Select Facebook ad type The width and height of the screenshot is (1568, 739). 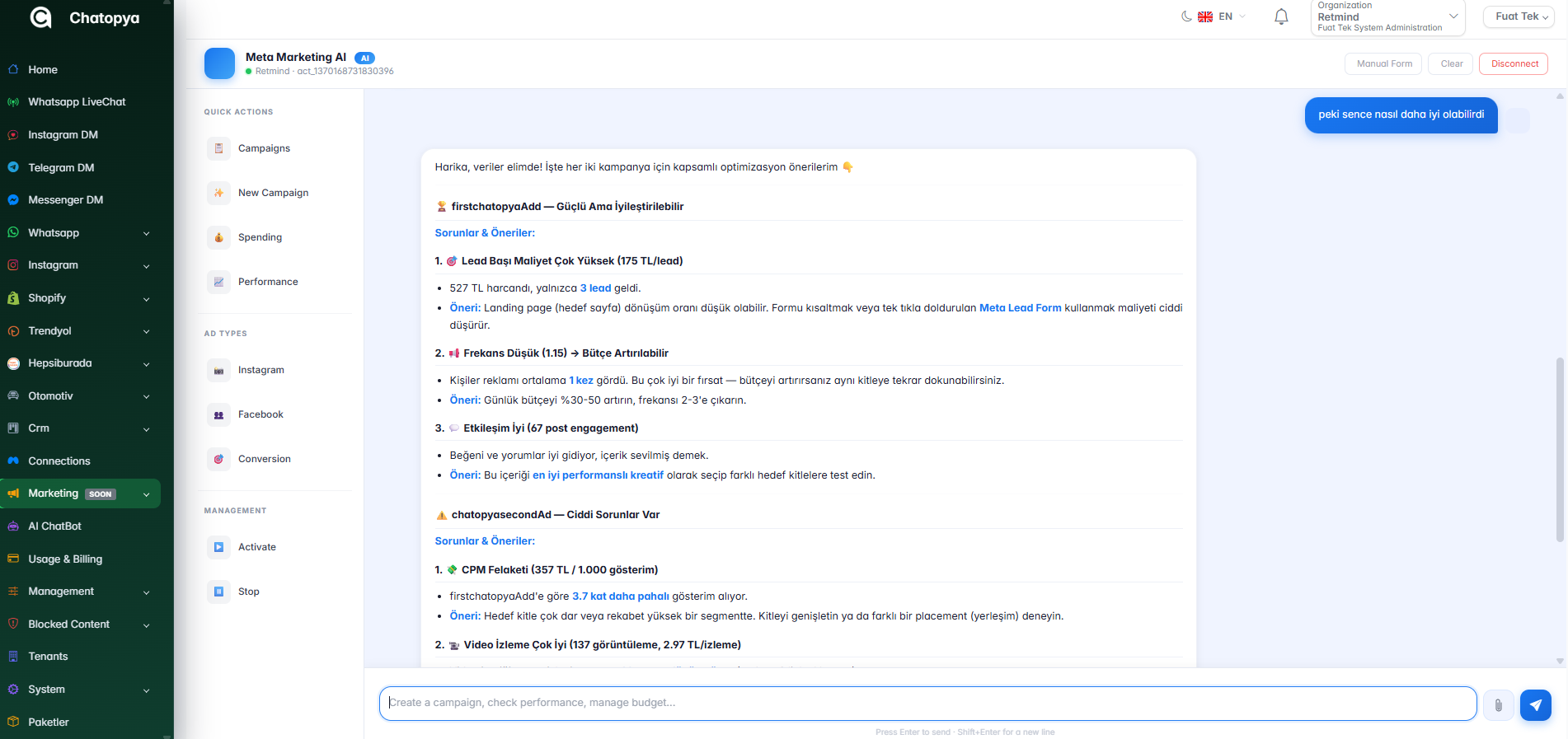pyautogui.click(x=275, y=414)
